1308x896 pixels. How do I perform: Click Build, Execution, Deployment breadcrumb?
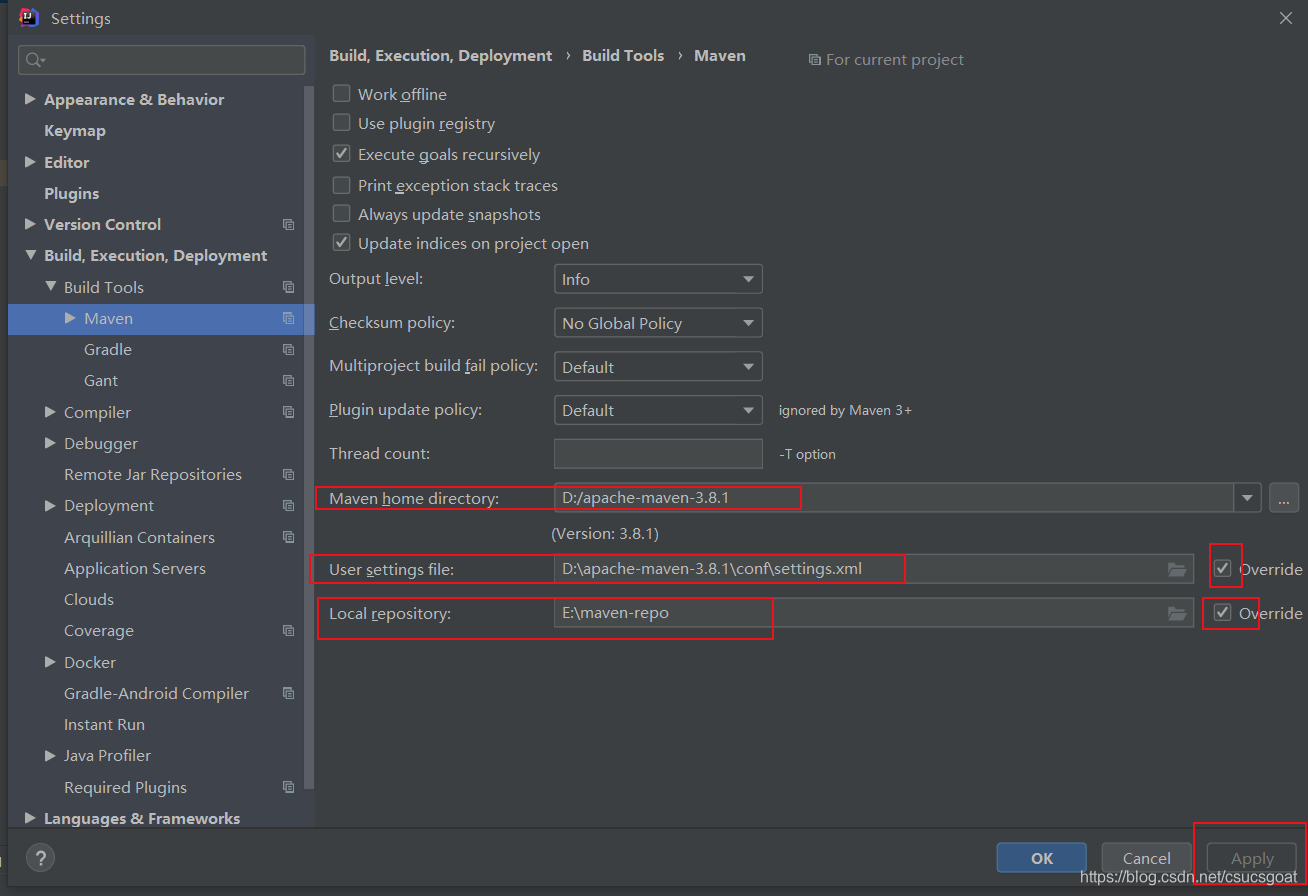(441, 56)
